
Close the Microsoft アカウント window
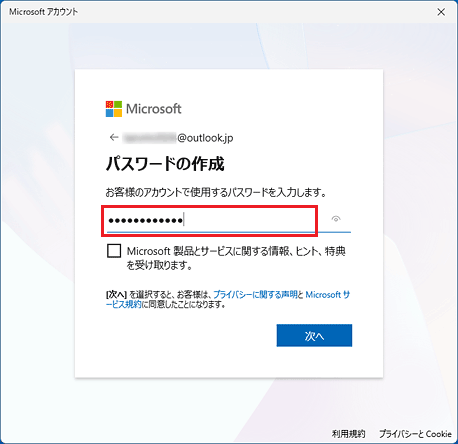(x=441, y=12)
